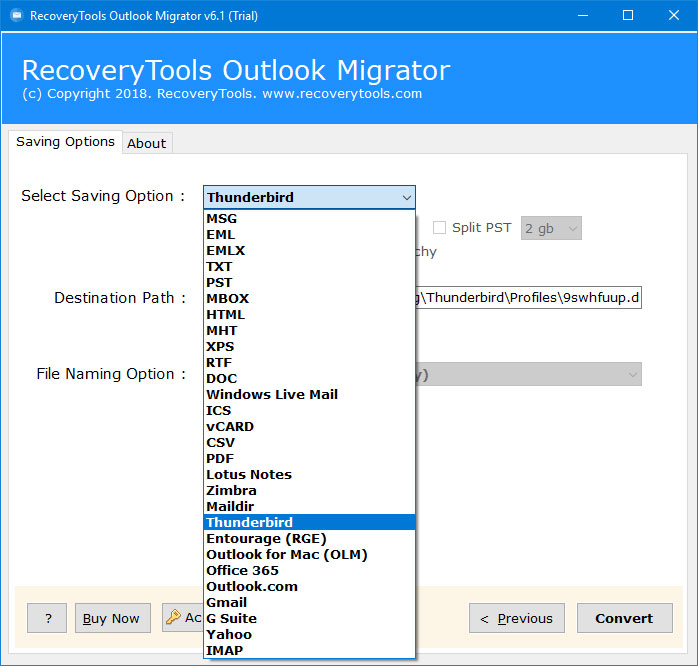Choose MHT format entry

pos(309,331)
